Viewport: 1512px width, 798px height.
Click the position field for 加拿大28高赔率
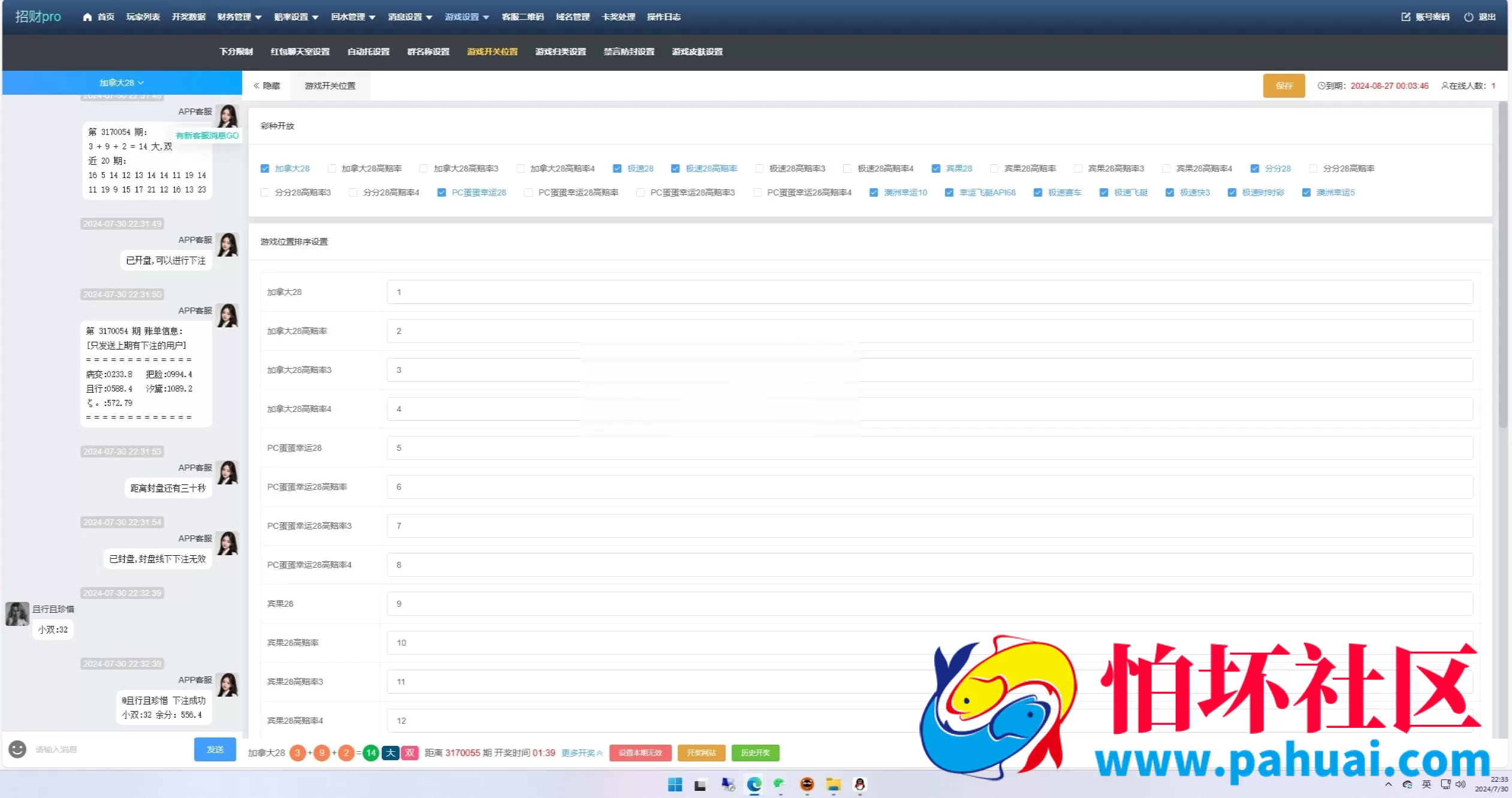pyautogui.click(x=929, y=331)
